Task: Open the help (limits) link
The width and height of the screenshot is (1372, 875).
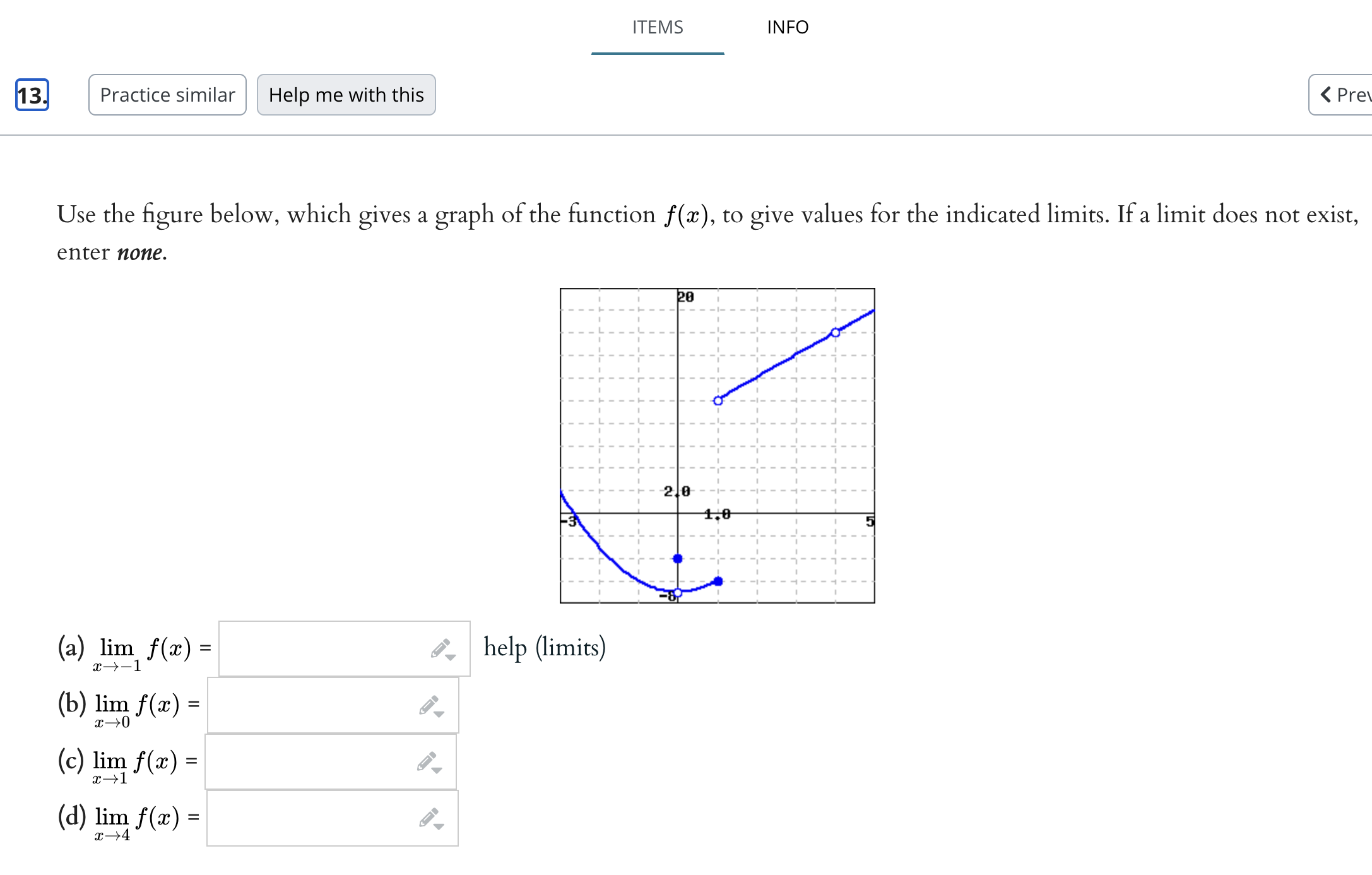Action: tap(543, 647)
